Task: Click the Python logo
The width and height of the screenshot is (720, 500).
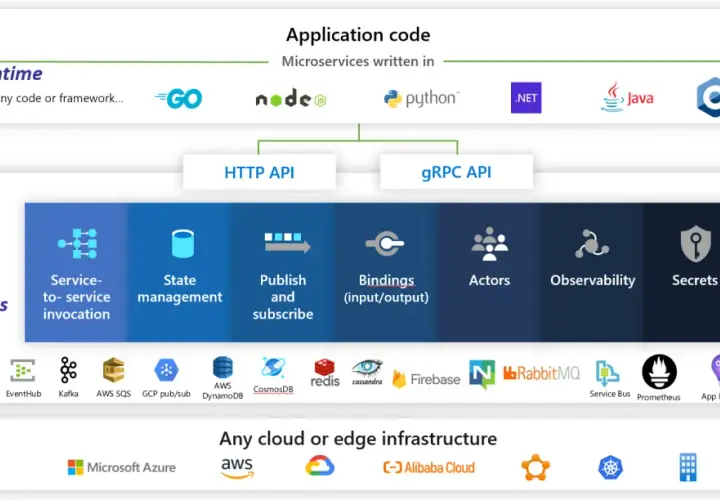Action: click(421, 98)
